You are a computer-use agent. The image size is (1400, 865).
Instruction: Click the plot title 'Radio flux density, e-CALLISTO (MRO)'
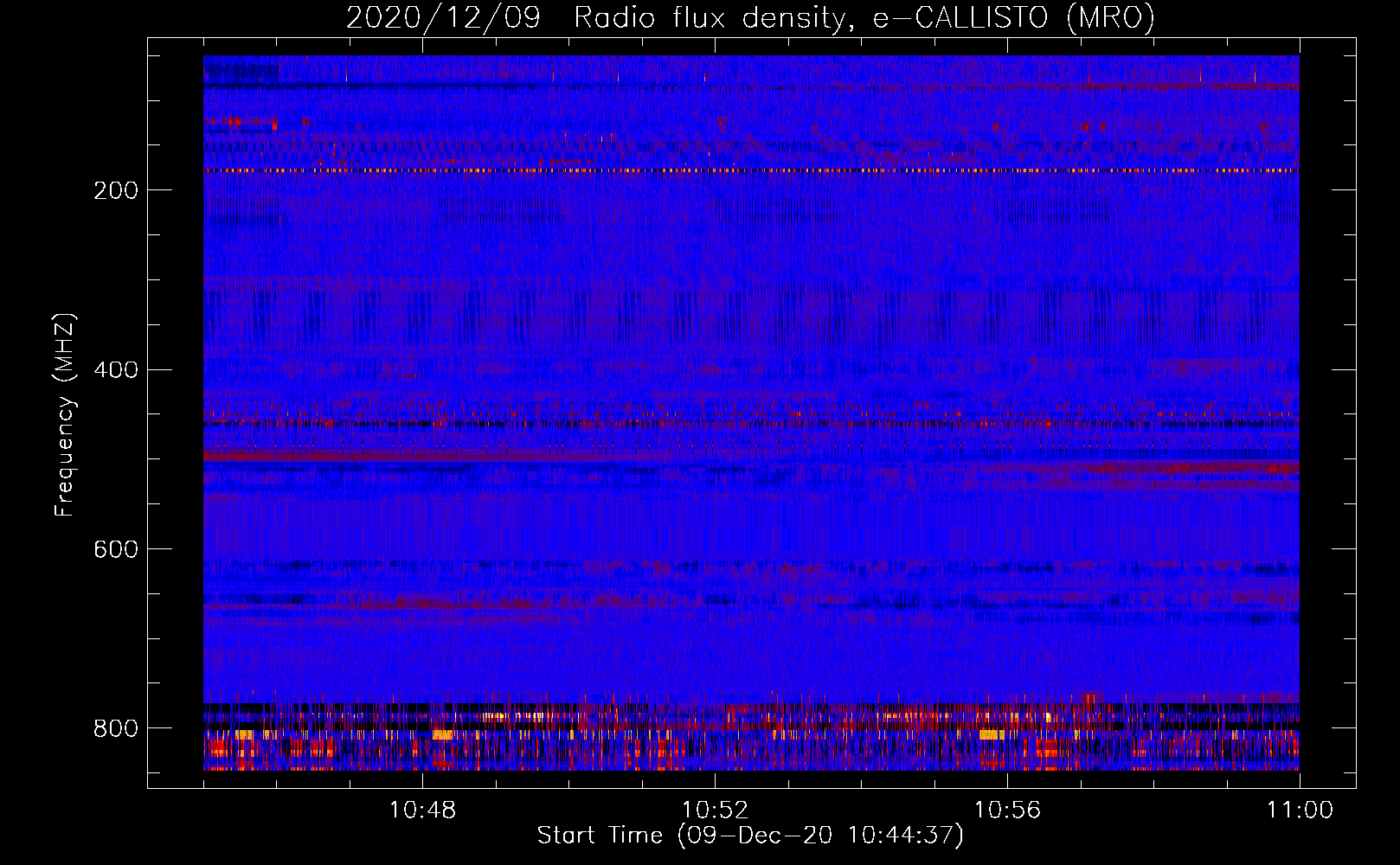pos(864,18)
